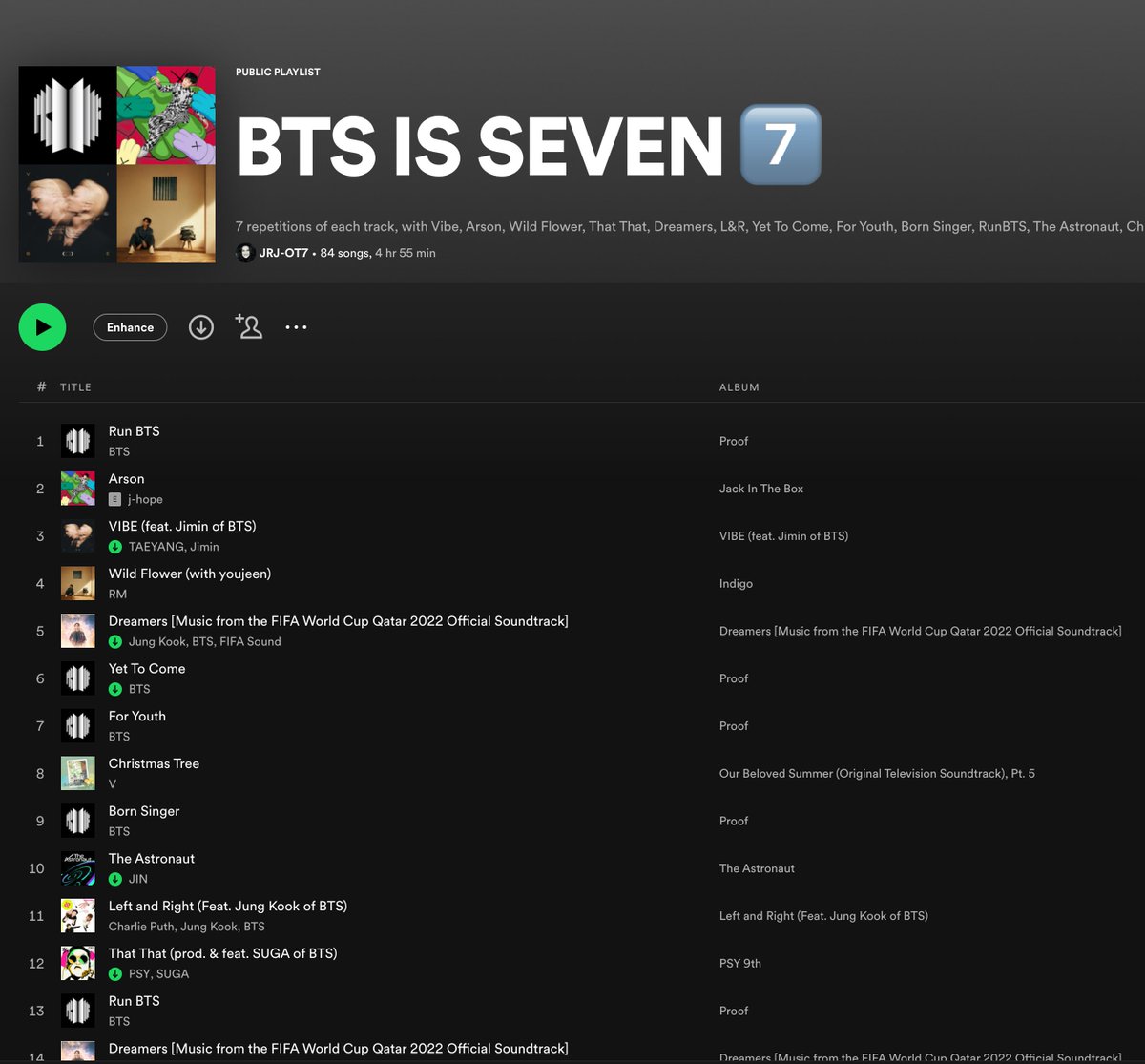
Task: Open the Jack In The Box album link
Action: coord(761,489)
